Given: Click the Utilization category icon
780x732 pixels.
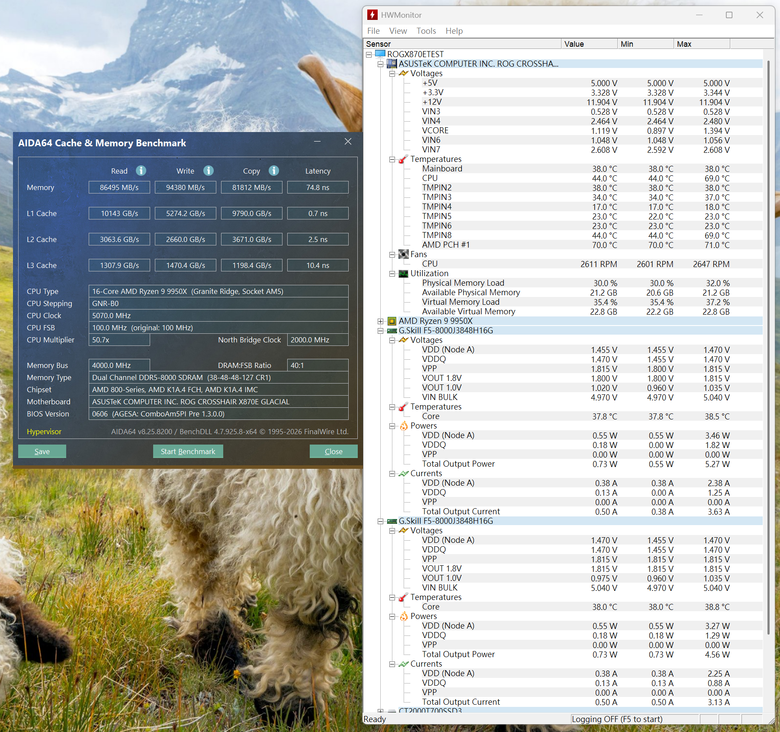Looking at the screenshot, I should pos(403,274).
